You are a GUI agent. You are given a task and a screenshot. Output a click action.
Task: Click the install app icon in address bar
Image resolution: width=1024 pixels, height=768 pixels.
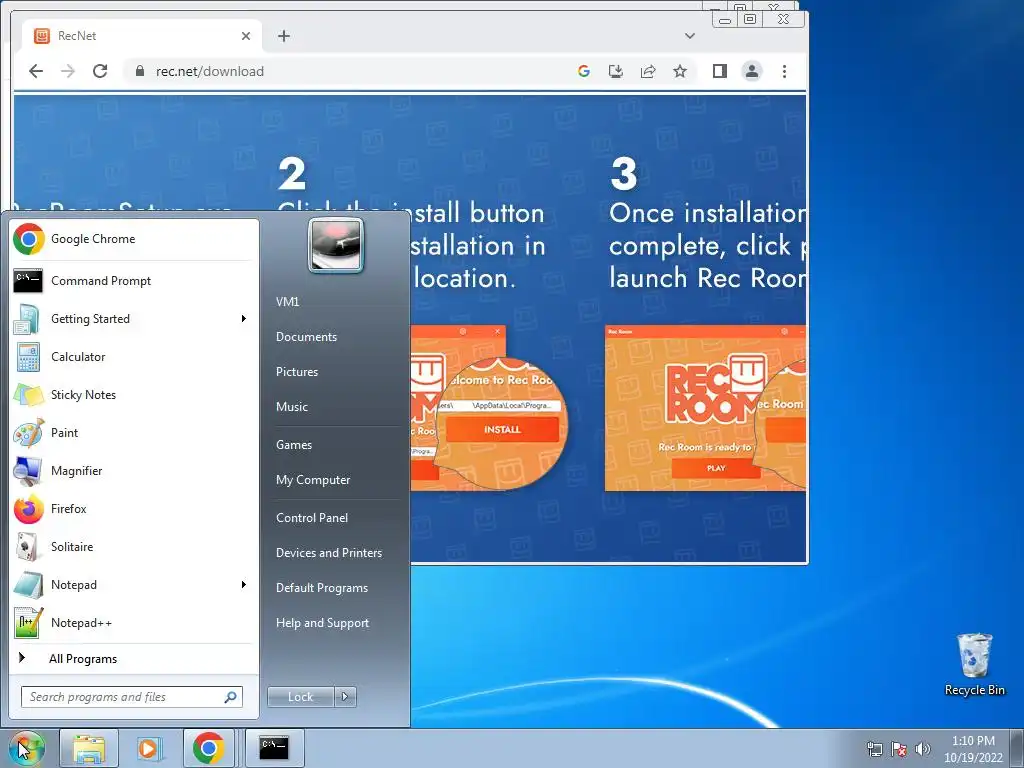pyautogui.click(x=616, y=71)
